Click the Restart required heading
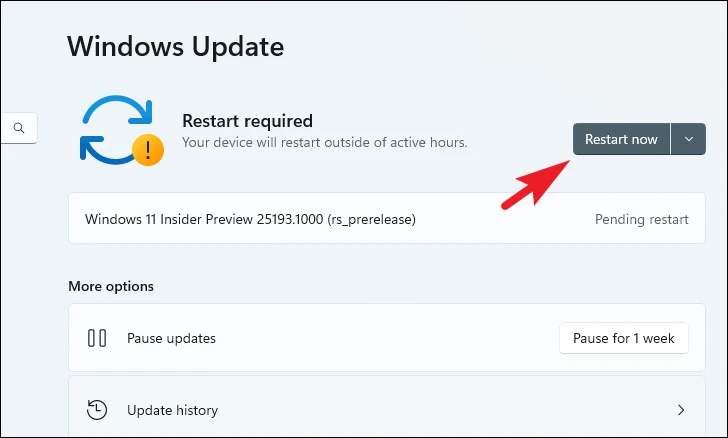728x438 pixels. pos(247,121)
